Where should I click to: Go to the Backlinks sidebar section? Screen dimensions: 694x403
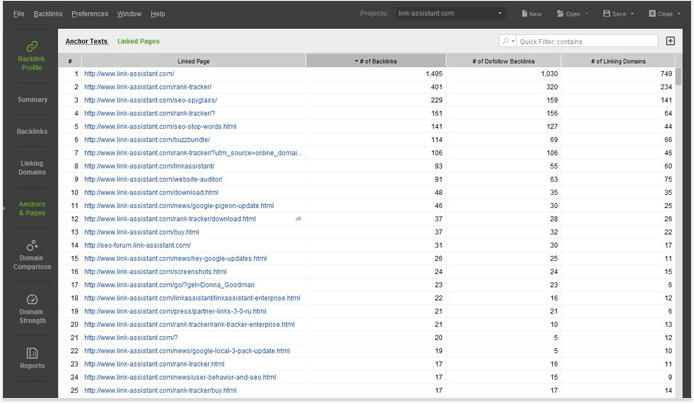coord(32,131)
